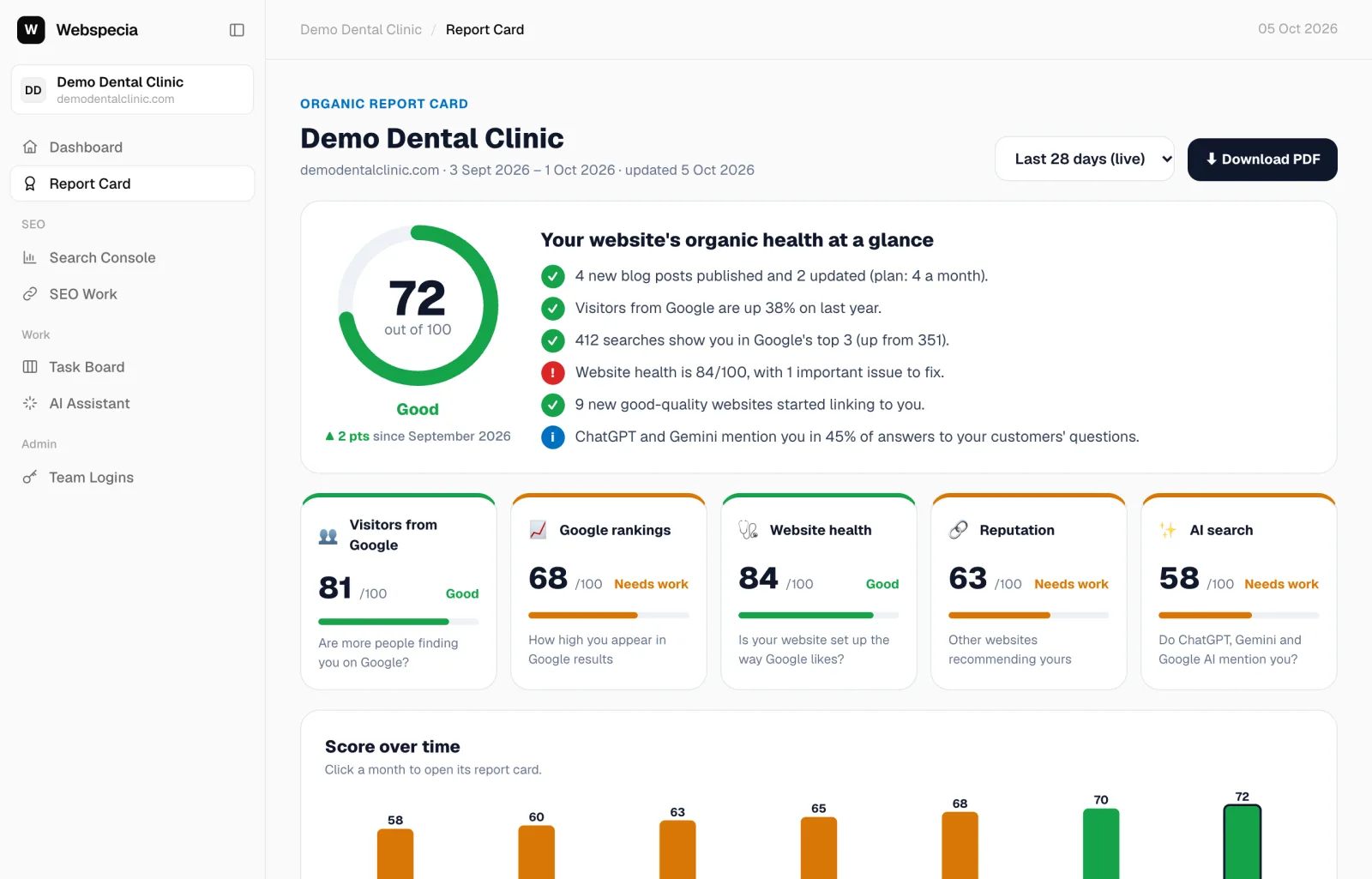Screen dimensions: 1372x879
Task: Click the sparkles icon on AI search card
Action: [x=1169, y=530]
